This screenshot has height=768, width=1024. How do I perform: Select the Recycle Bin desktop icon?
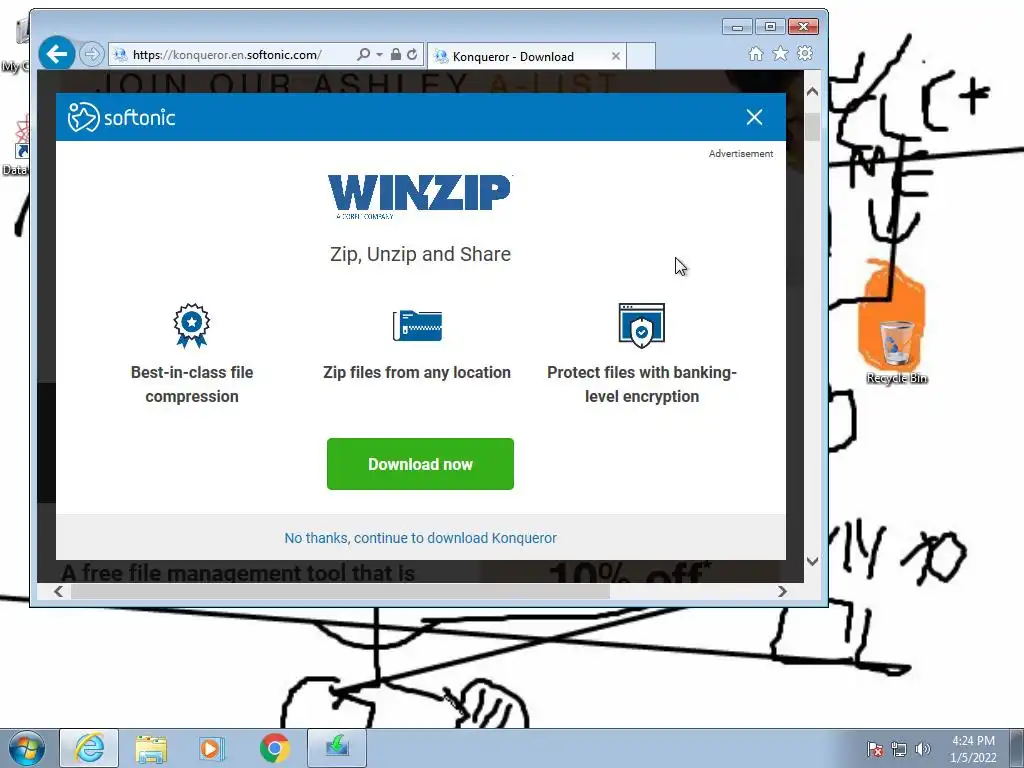(897, 351)
